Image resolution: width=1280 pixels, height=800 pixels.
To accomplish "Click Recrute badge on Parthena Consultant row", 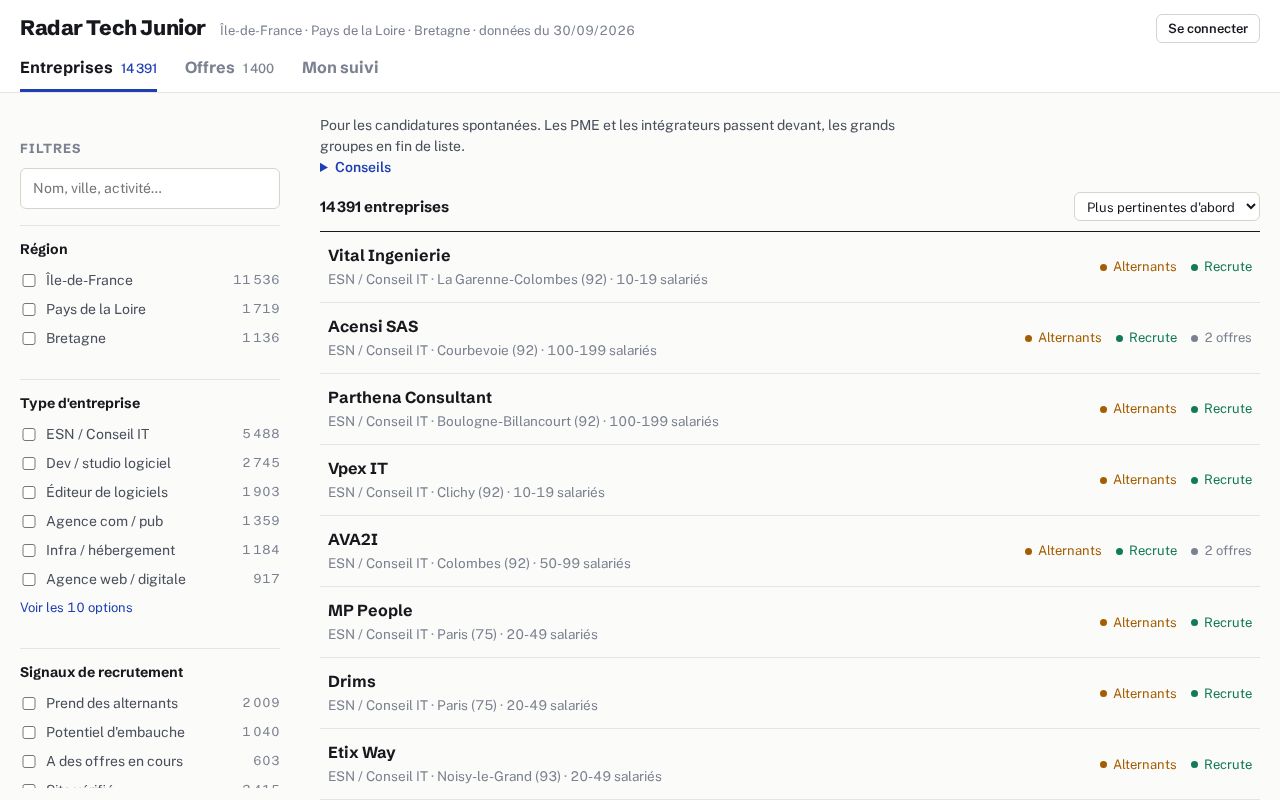I will (1221, 409).
